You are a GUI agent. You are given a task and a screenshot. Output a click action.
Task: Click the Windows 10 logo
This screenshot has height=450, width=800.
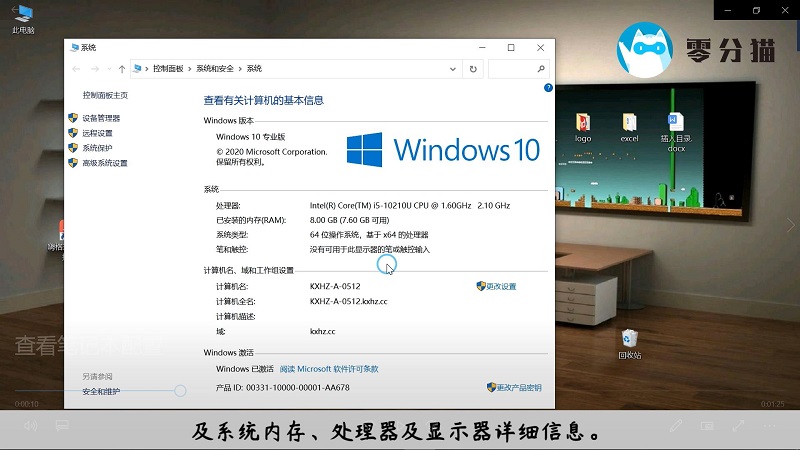443,150
